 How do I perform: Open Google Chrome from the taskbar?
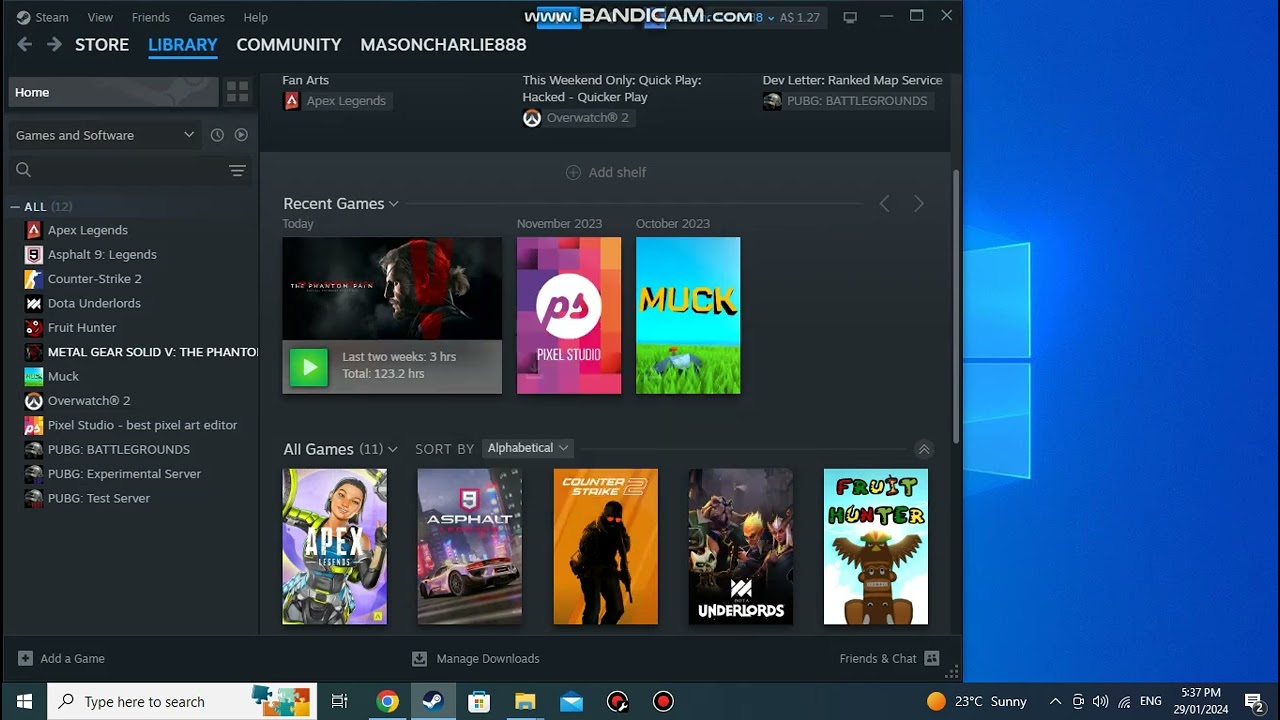[x=387, y=701]
